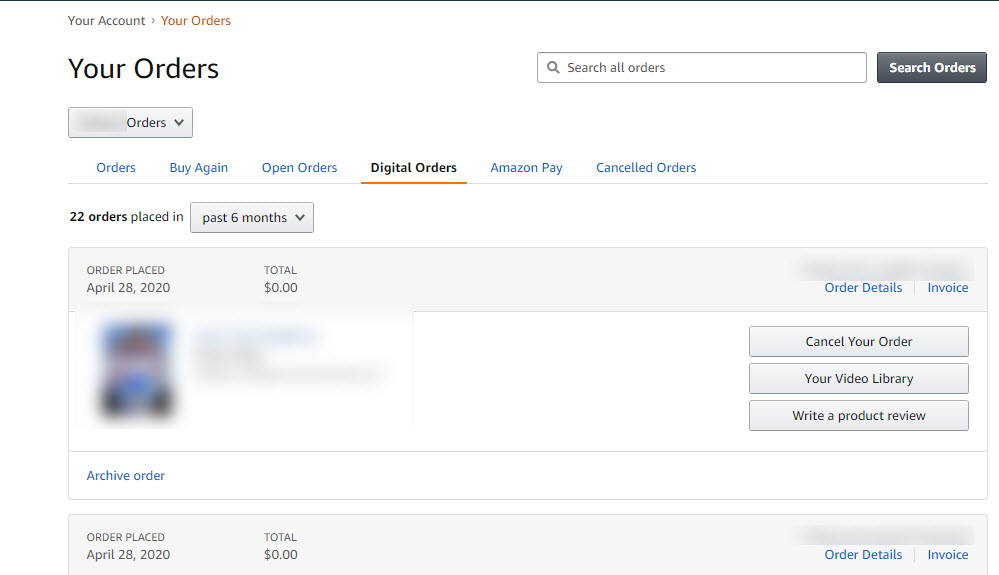This screenshot has height=575, width=999.
Task: View the Cancelled Orders tab
Action: coord(646,168)
